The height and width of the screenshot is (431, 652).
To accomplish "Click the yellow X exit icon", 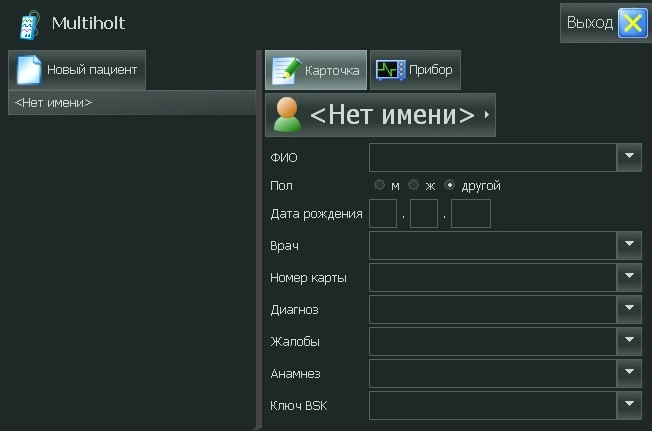I will click(x=632, y=23).
